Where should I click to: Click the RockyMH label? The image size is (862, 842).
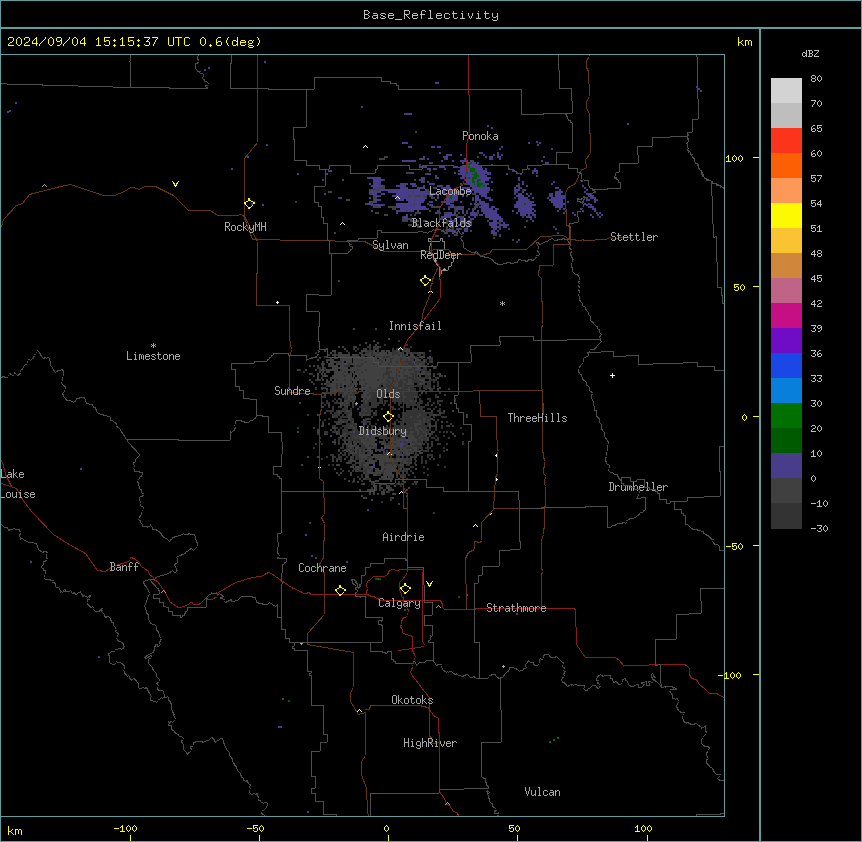[x=245, y=227]
